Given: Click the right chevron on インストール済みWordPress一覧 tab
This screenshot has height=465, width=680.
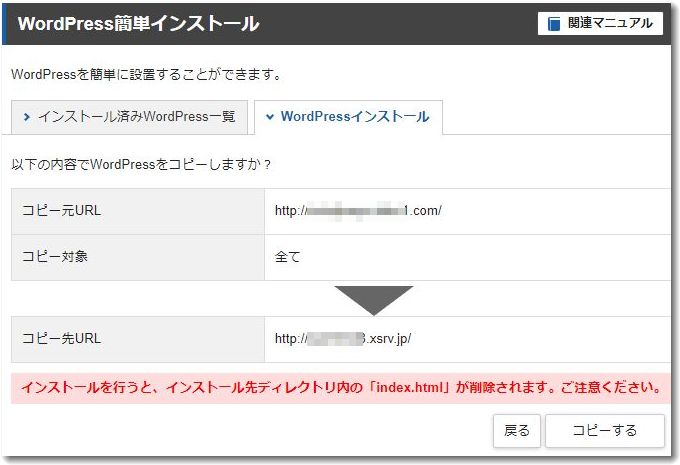Looking at the screenshot, I should [27, 117].
